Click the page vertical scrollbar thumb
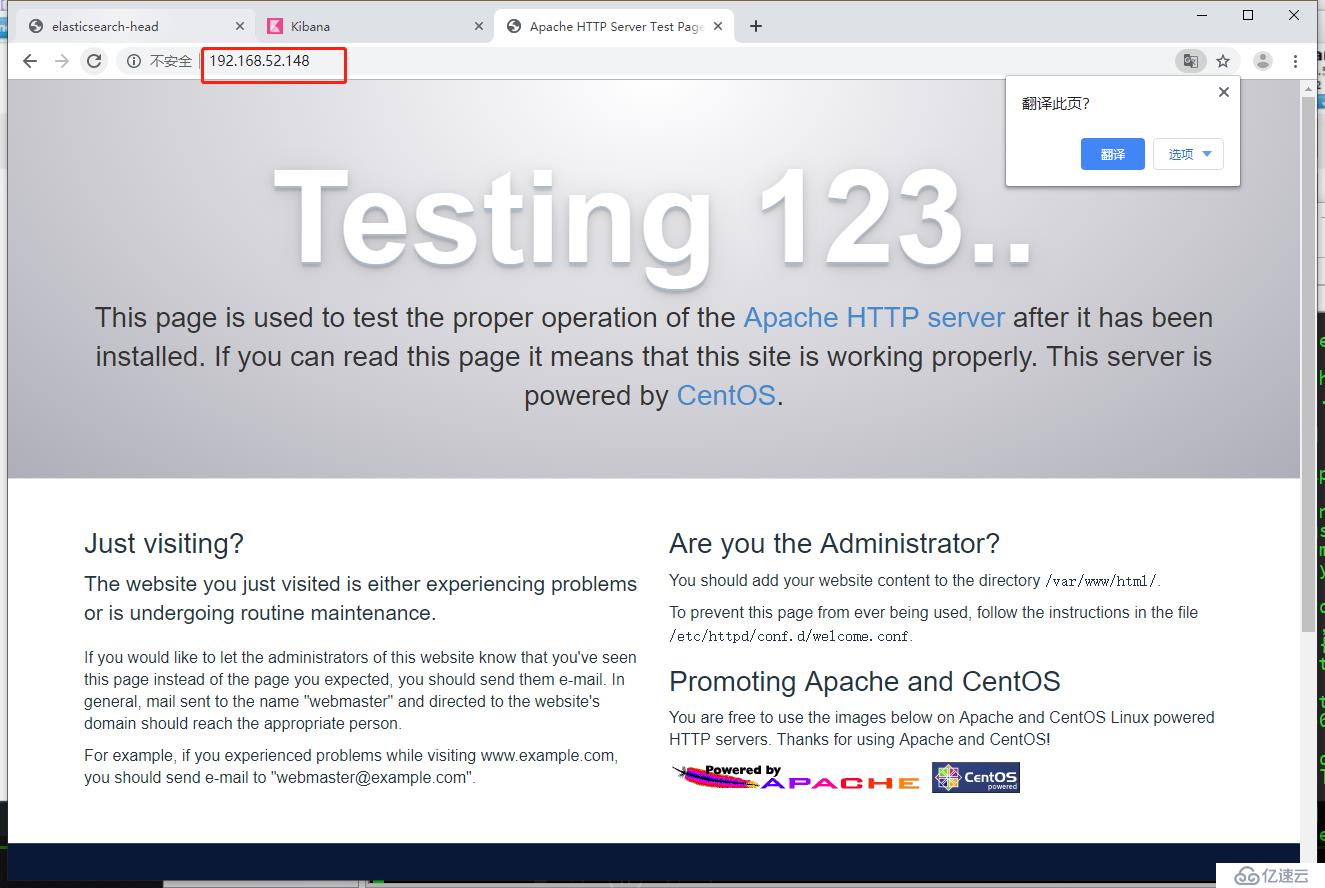 [1309, 365]
